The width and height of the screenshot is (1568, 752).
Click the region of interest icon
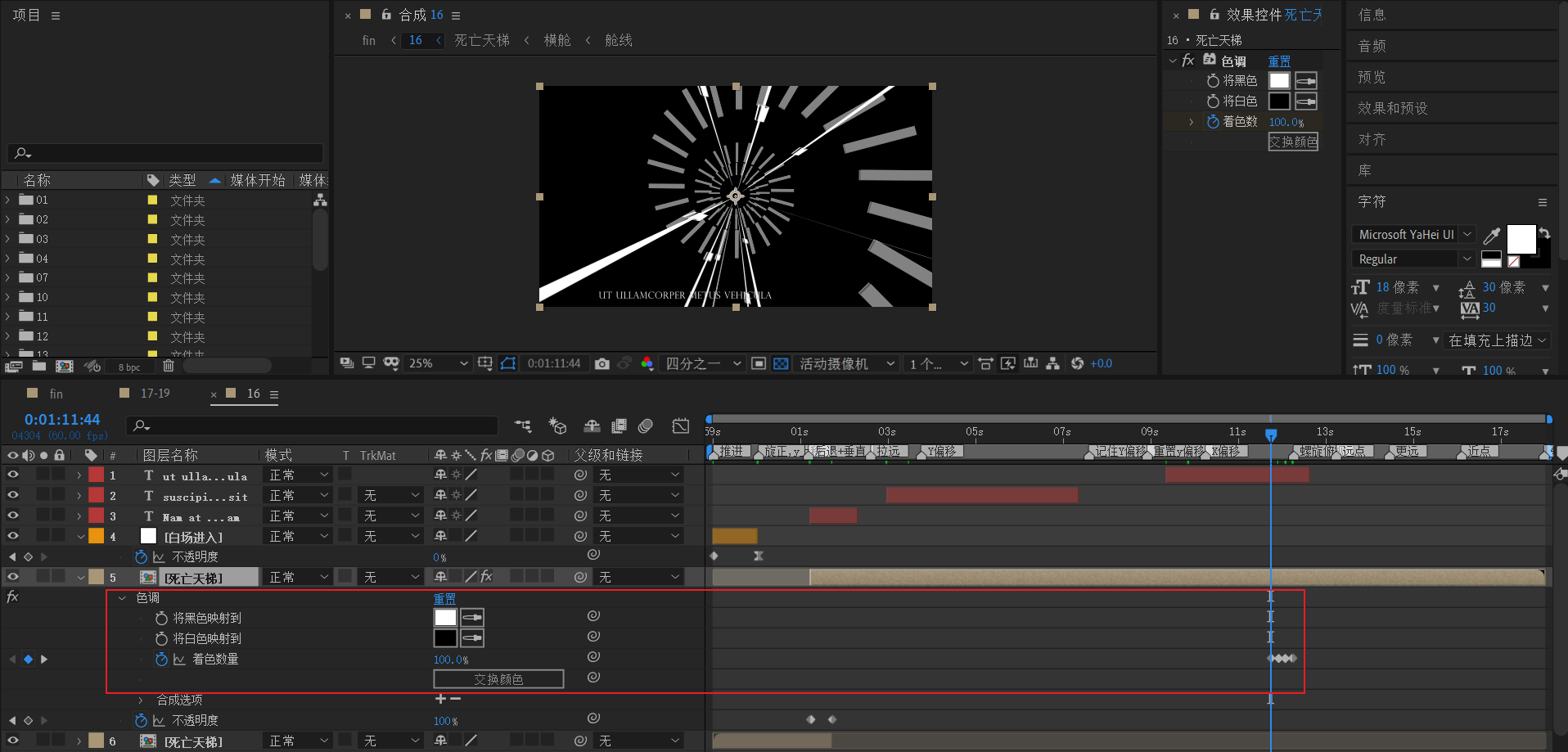coord(759,363)
